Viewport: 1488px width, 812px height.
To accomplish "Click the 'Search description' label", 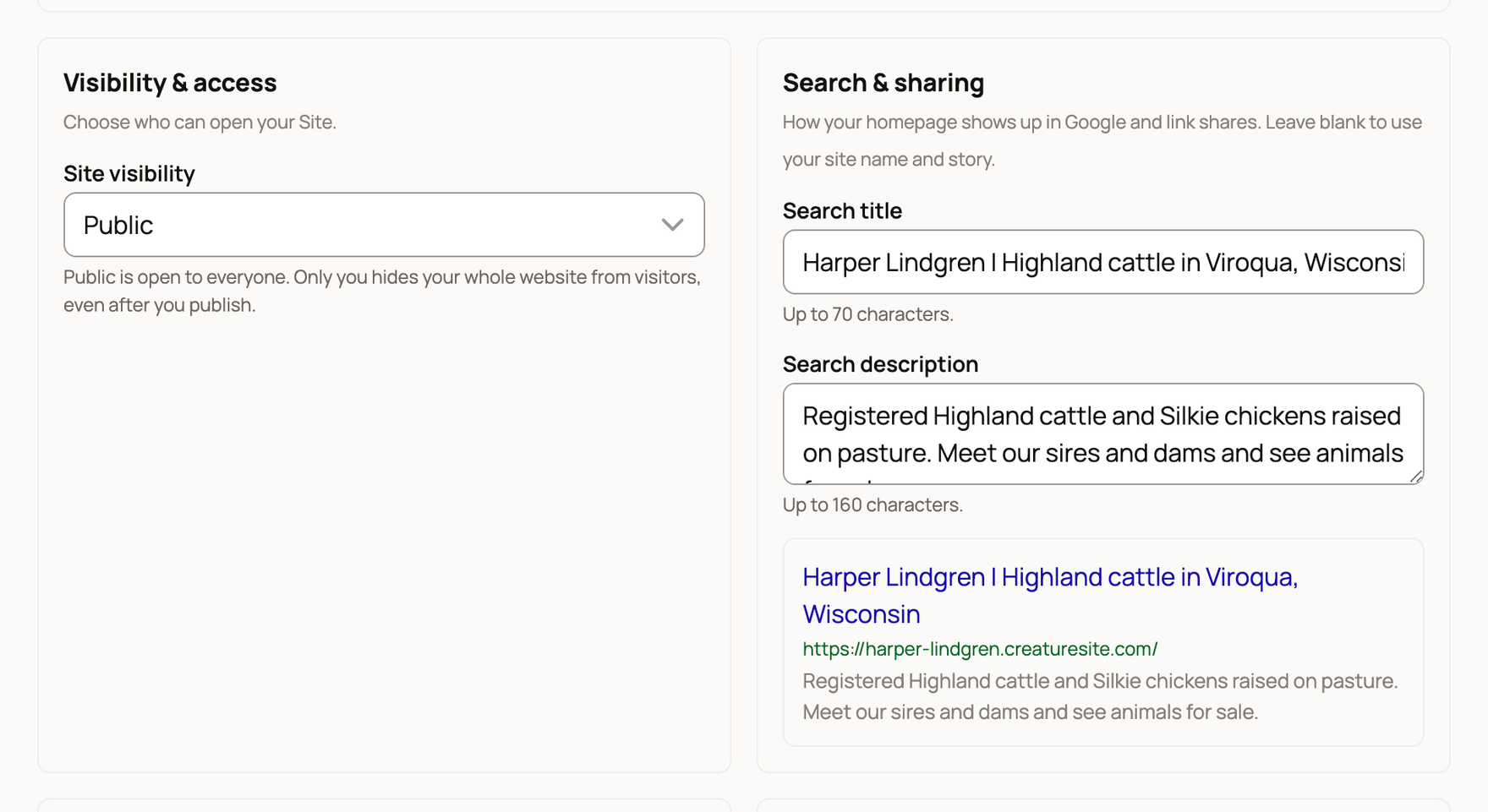I will [x=880, y=364].
